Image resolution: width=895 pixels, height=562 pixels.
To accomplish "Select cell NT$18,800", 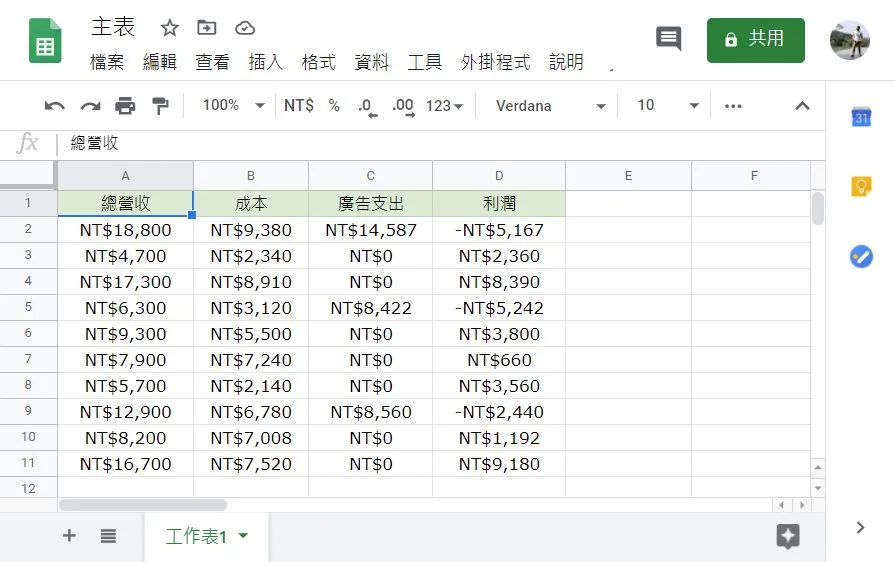I will tap(126, 230).
